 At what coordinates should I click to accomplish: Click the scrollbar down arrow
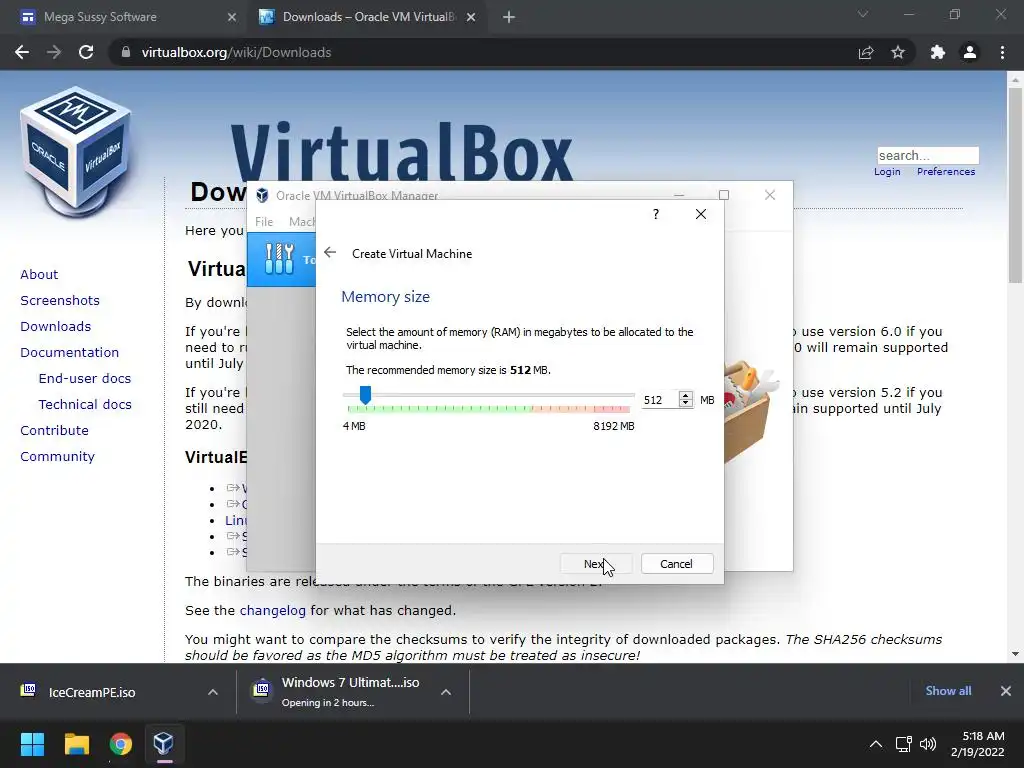pyautogui.click(x=1015, y=654)
